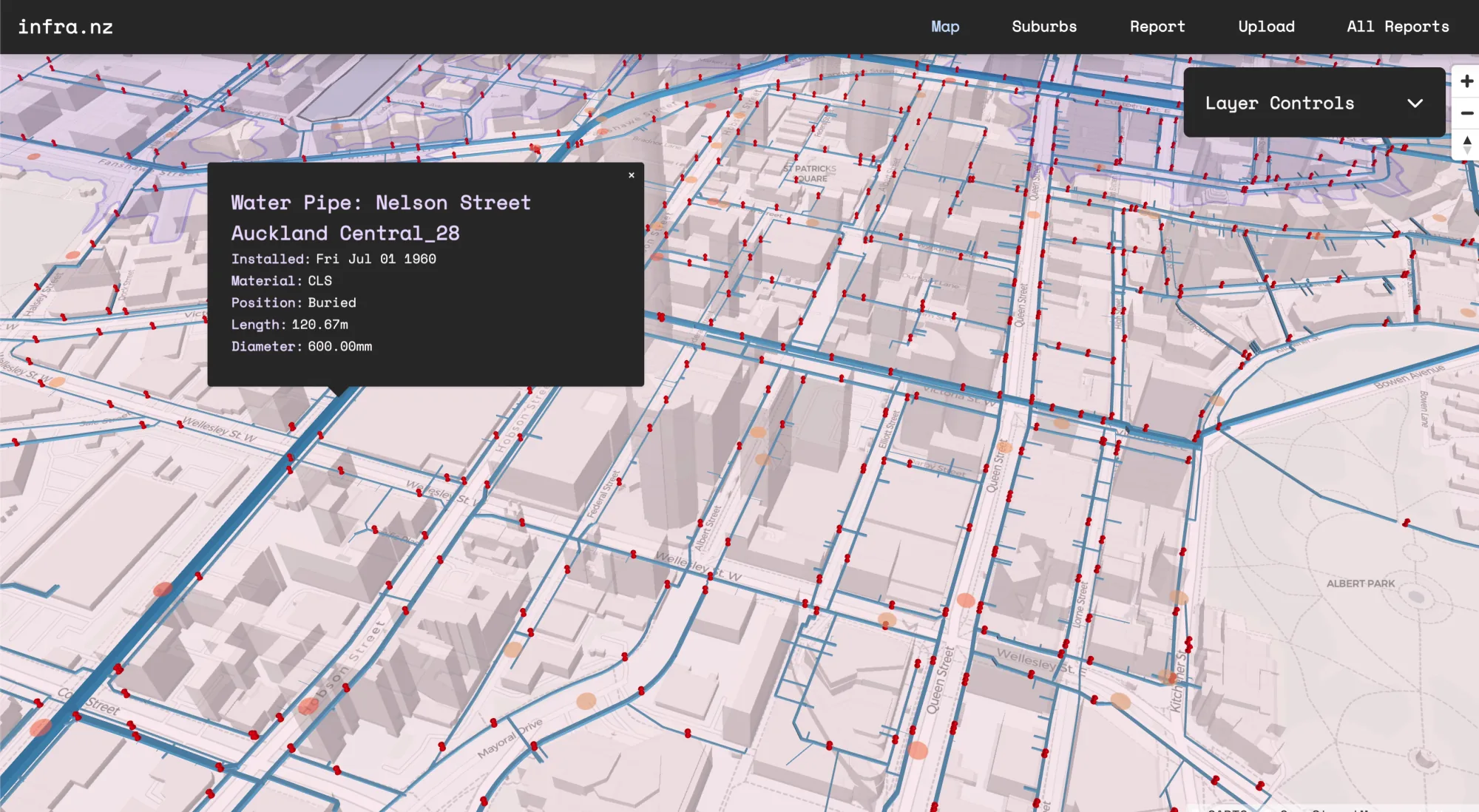This screenshot has width=1479, height=812.
Task: Close the Water Pipe popup
Action: coord(632,175)
